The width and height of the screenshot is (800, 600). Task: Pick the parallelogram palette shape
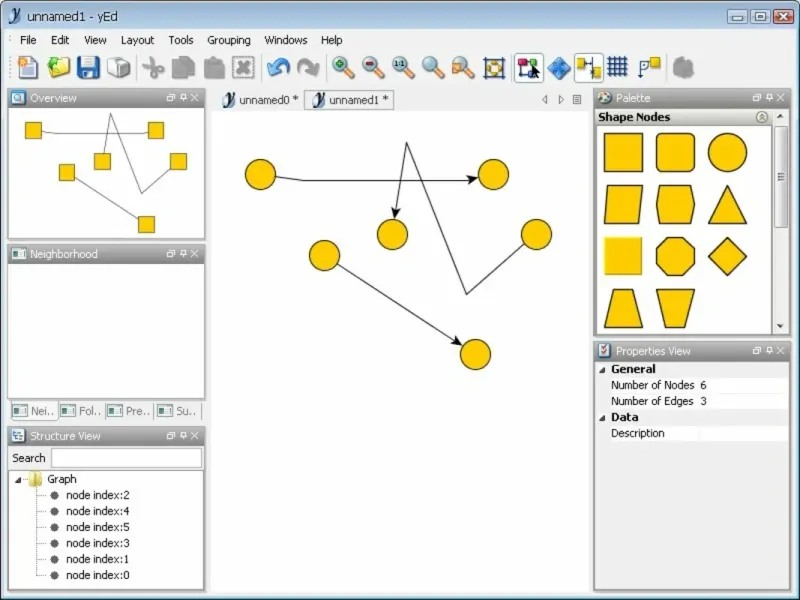(x=623, y=205)
